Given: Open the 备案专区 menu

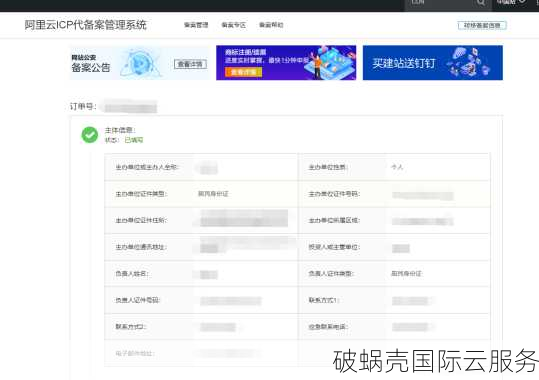Looking at the screenshot, I should (x=233, y=25).
